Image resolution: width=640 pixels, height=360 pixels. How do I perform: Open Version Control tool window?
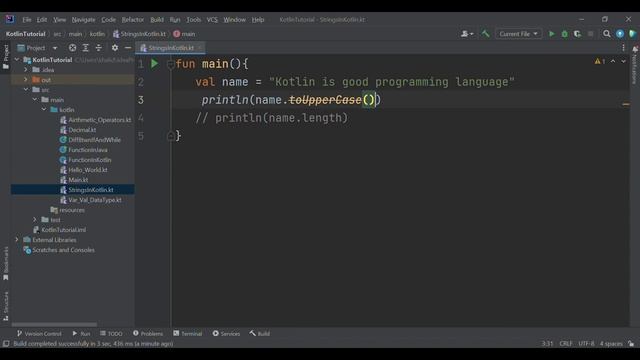[x=39, y=333]
